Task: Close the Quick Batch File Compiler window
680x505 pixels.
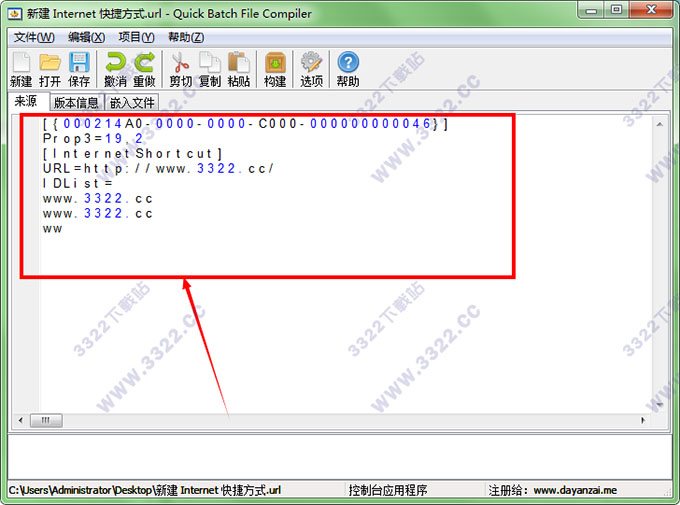Action: 651,10
